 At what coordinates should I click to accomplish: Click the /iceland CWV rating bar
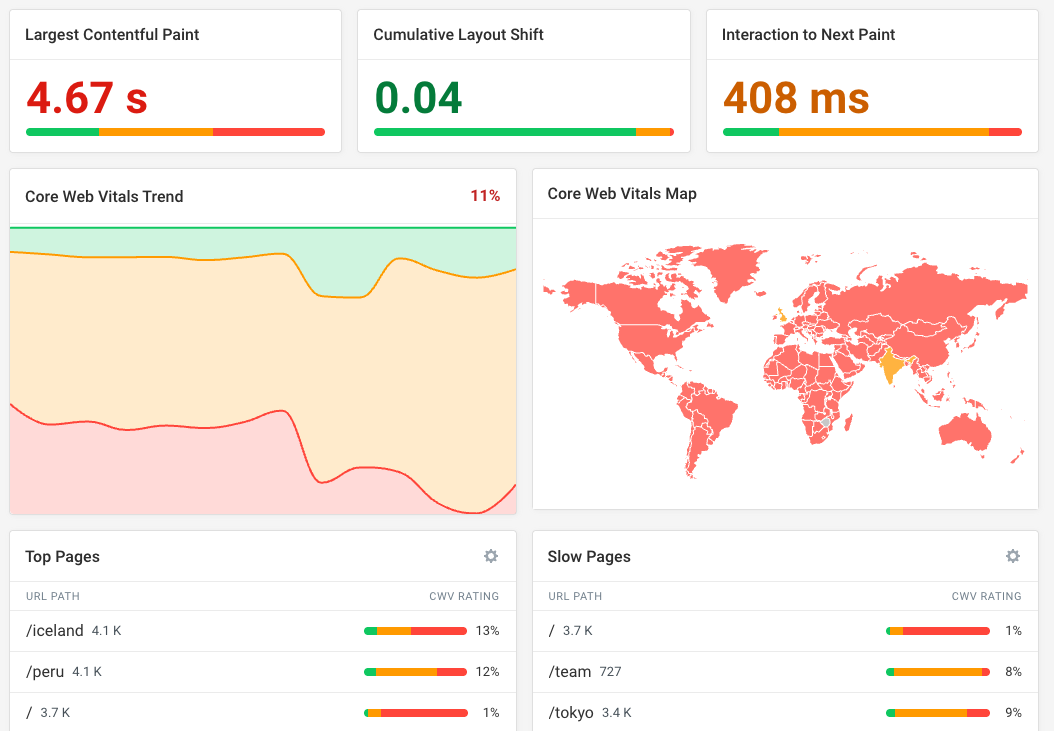pyautogui.click(x=415, y=631)
